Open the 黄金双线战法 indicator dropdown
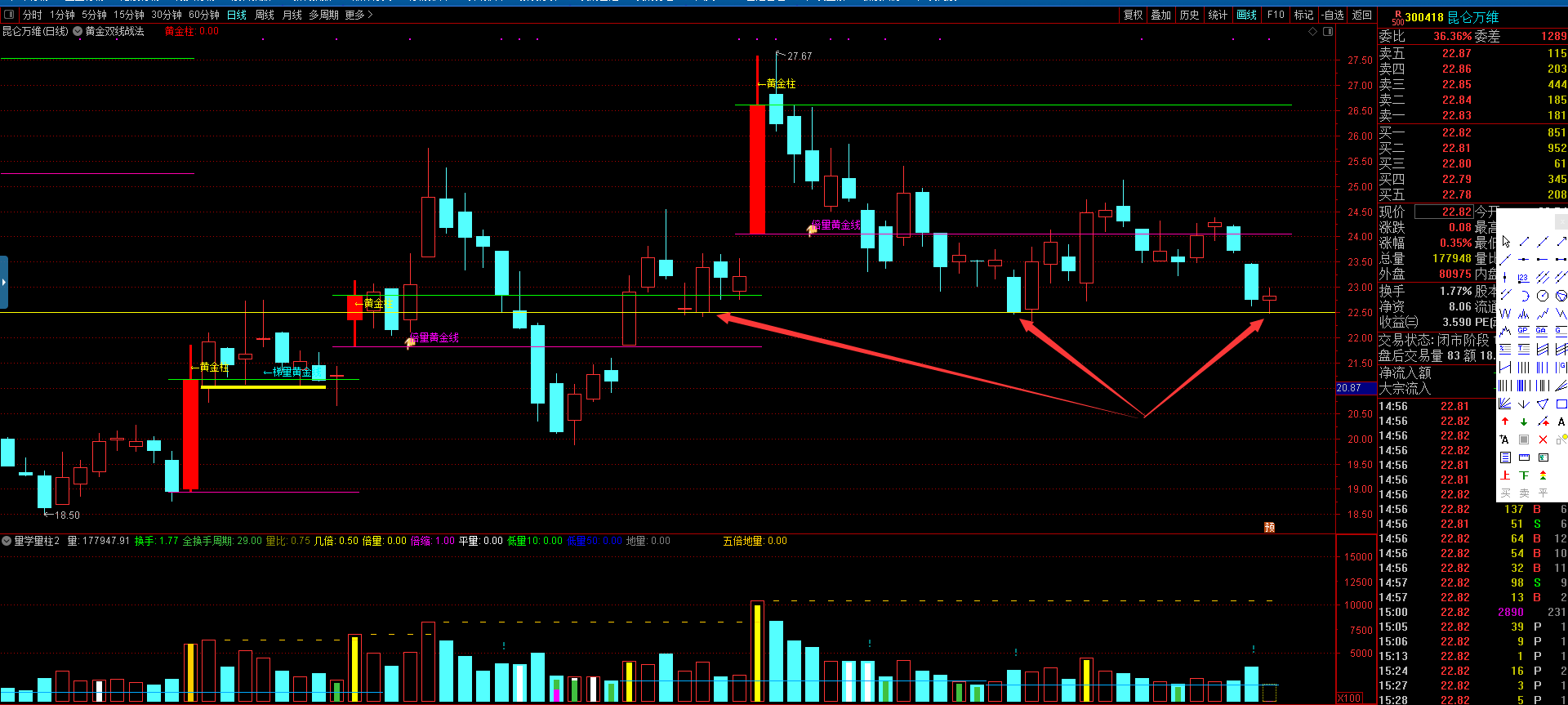The width and height of the screenshot is (1568, 705). [x=78, y=32]
